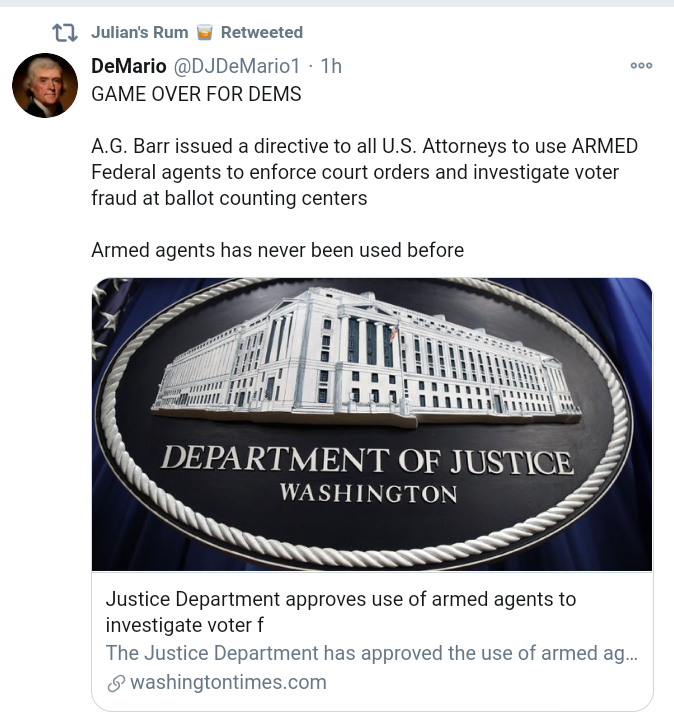Visit the washingtontimes.com domain link
The image size is (674, 724).
pos(228,683)
